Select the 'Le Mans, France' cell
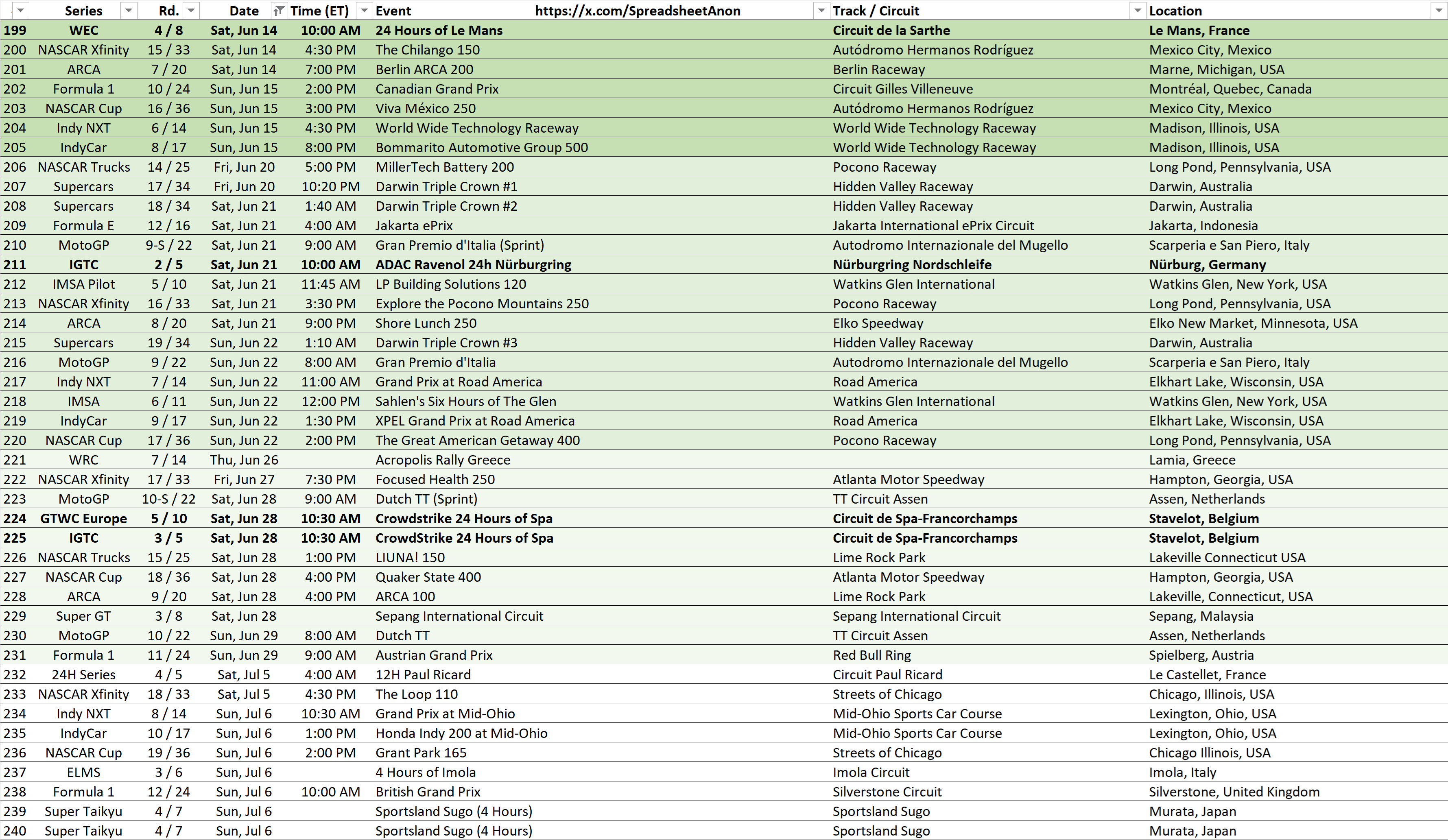 (x=1199, y=31)
